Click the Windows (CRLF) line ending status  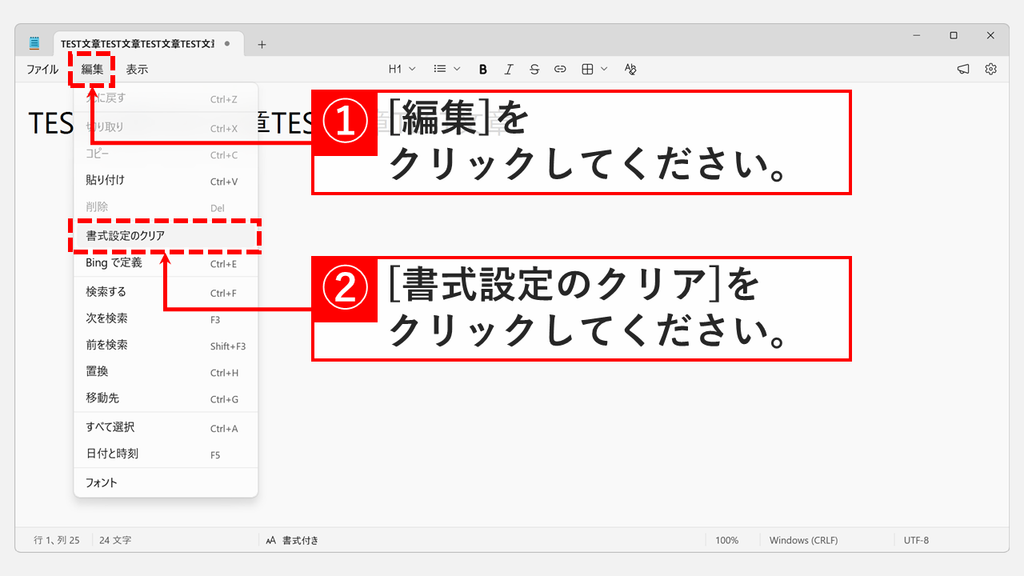pyautogui.click(x=803, y=540)
